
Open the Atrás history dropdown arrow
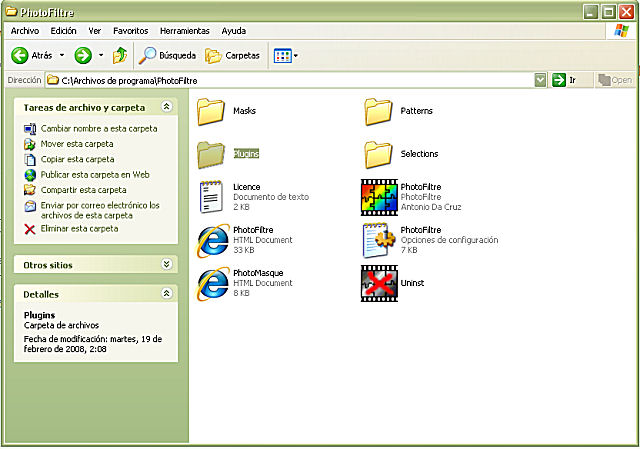click(62, 55)
